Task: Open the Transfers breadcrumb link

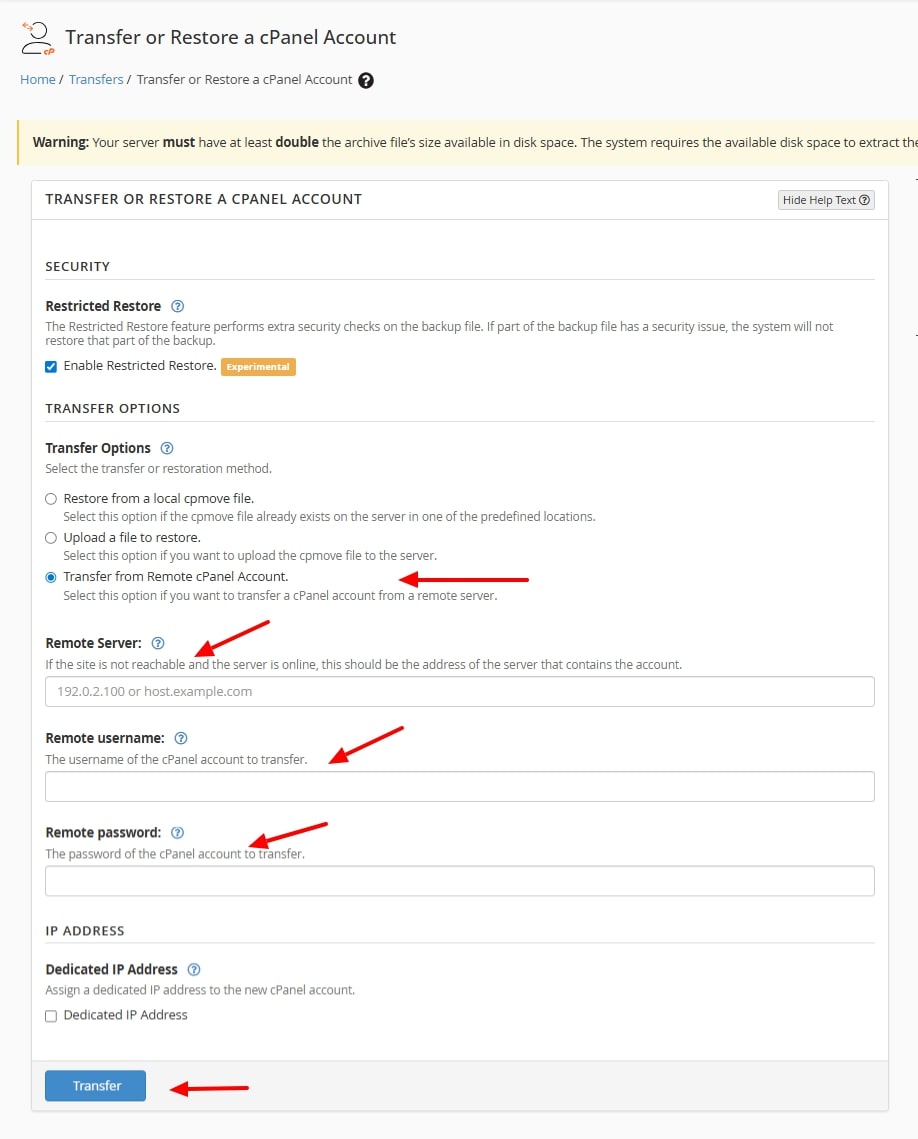Action: pos(96,80)
